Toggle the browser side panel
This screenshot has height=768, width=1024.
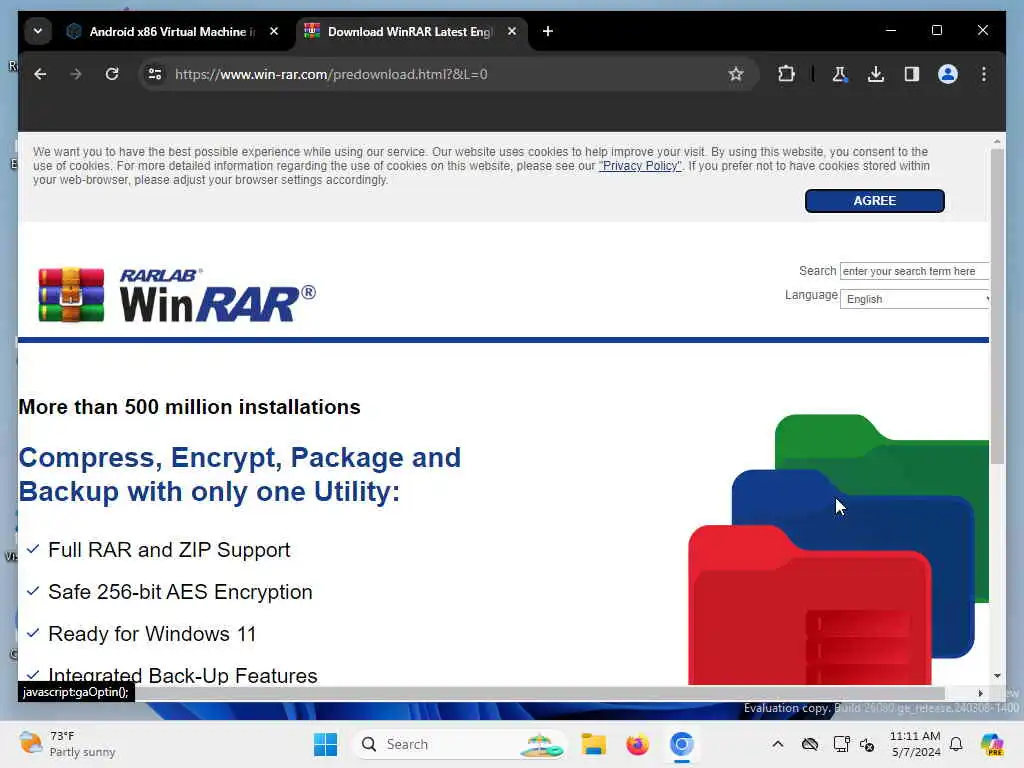(x=912, y=74)
